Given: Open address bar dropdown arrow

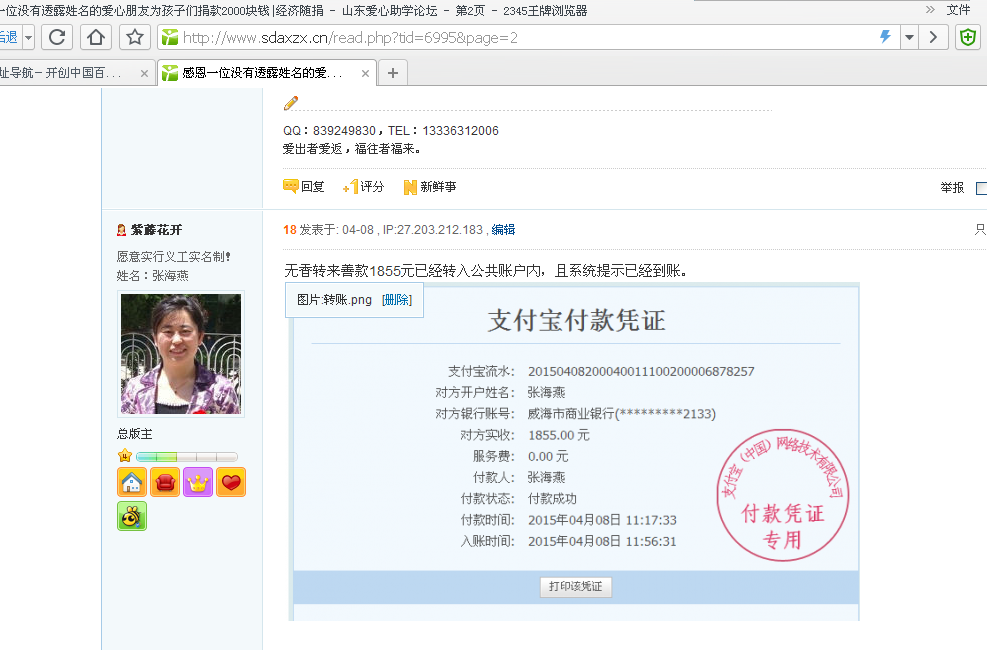Looking at the screenshot, I should coord(909,38).
